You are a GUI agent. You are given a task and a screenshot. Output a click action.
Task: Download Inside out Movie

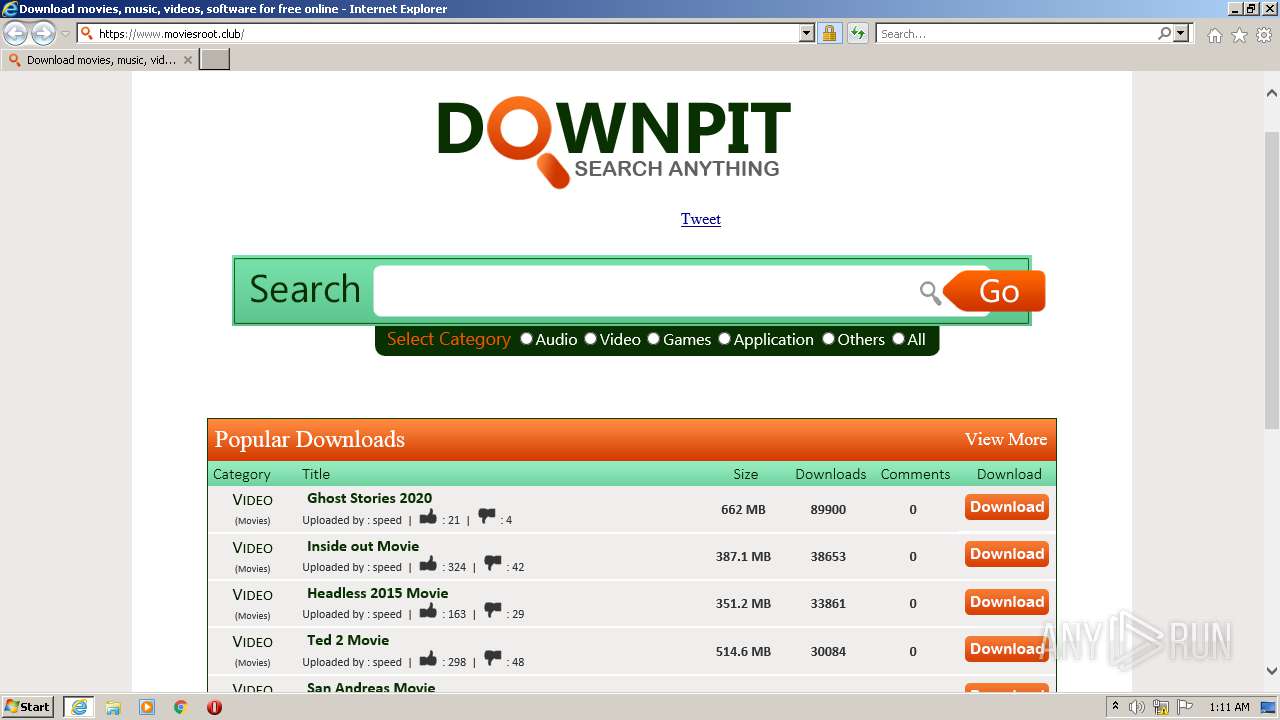(1007, 554)
